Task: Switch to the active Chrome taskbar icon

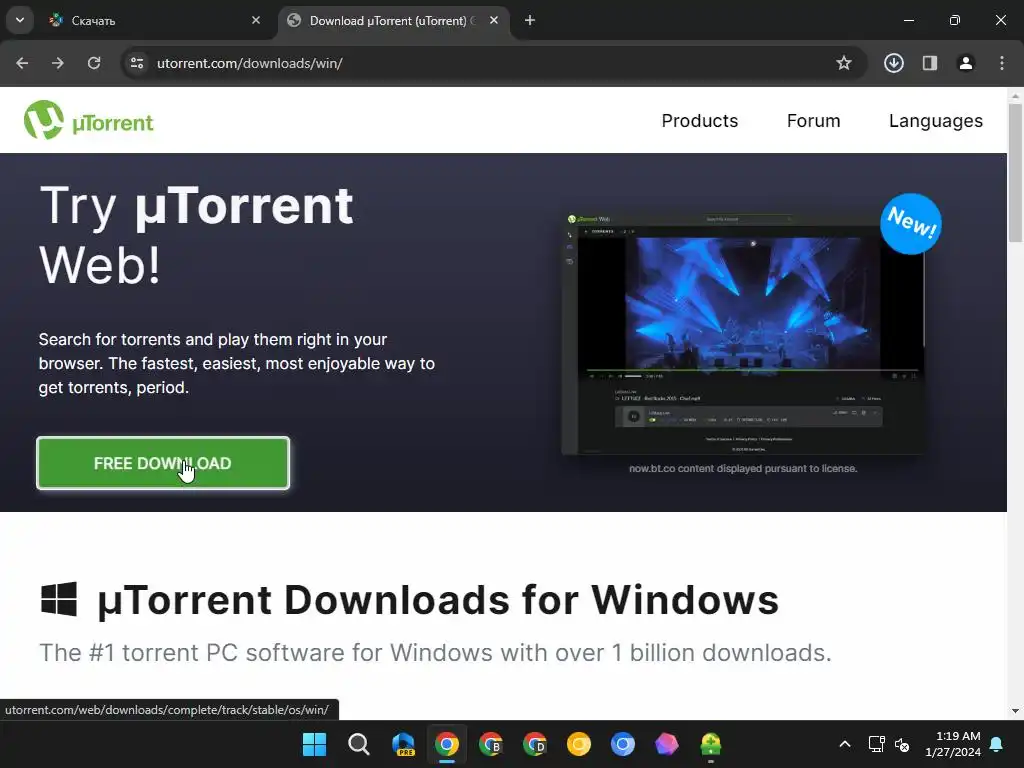Action: pos(447,744)
